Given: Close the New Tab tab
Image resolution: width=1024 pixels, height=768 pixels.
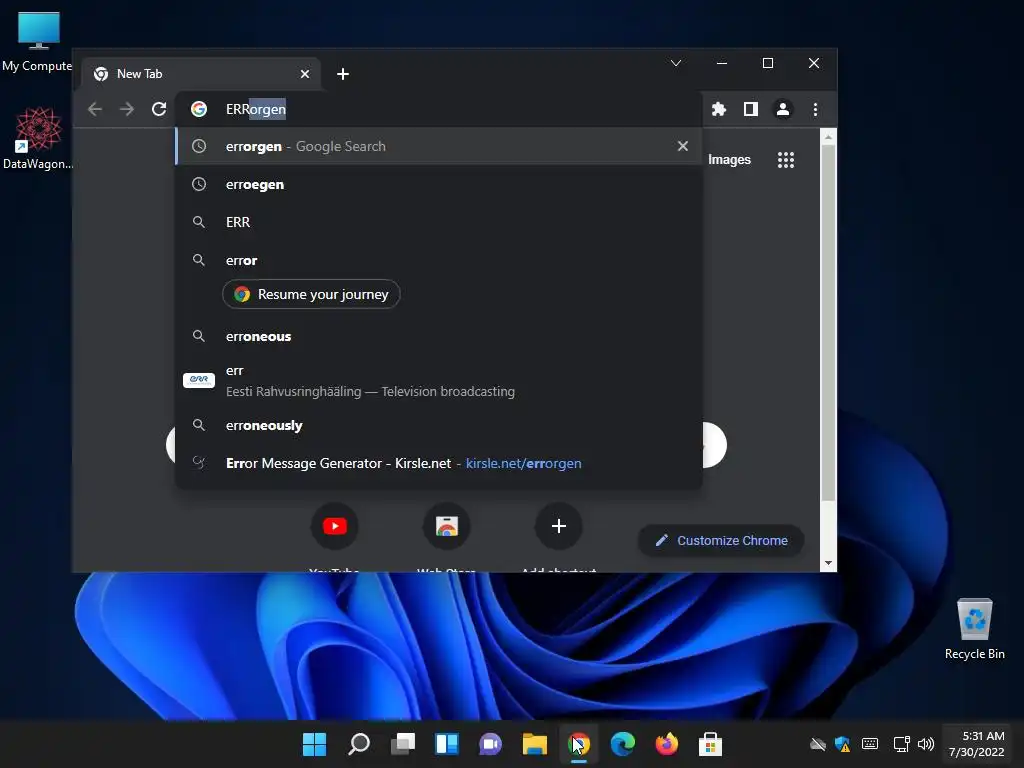Looking at the screenshot, I should 304,74.
